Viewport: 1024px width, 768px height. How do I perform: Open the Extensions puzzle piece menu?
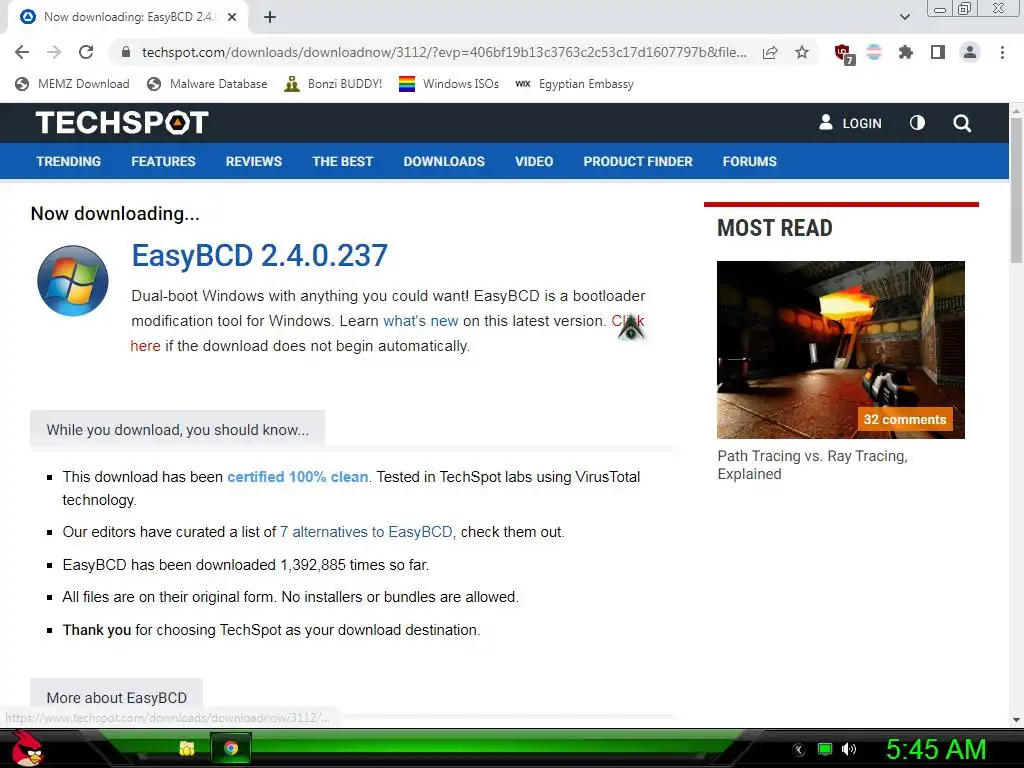(x=905, y=52)
